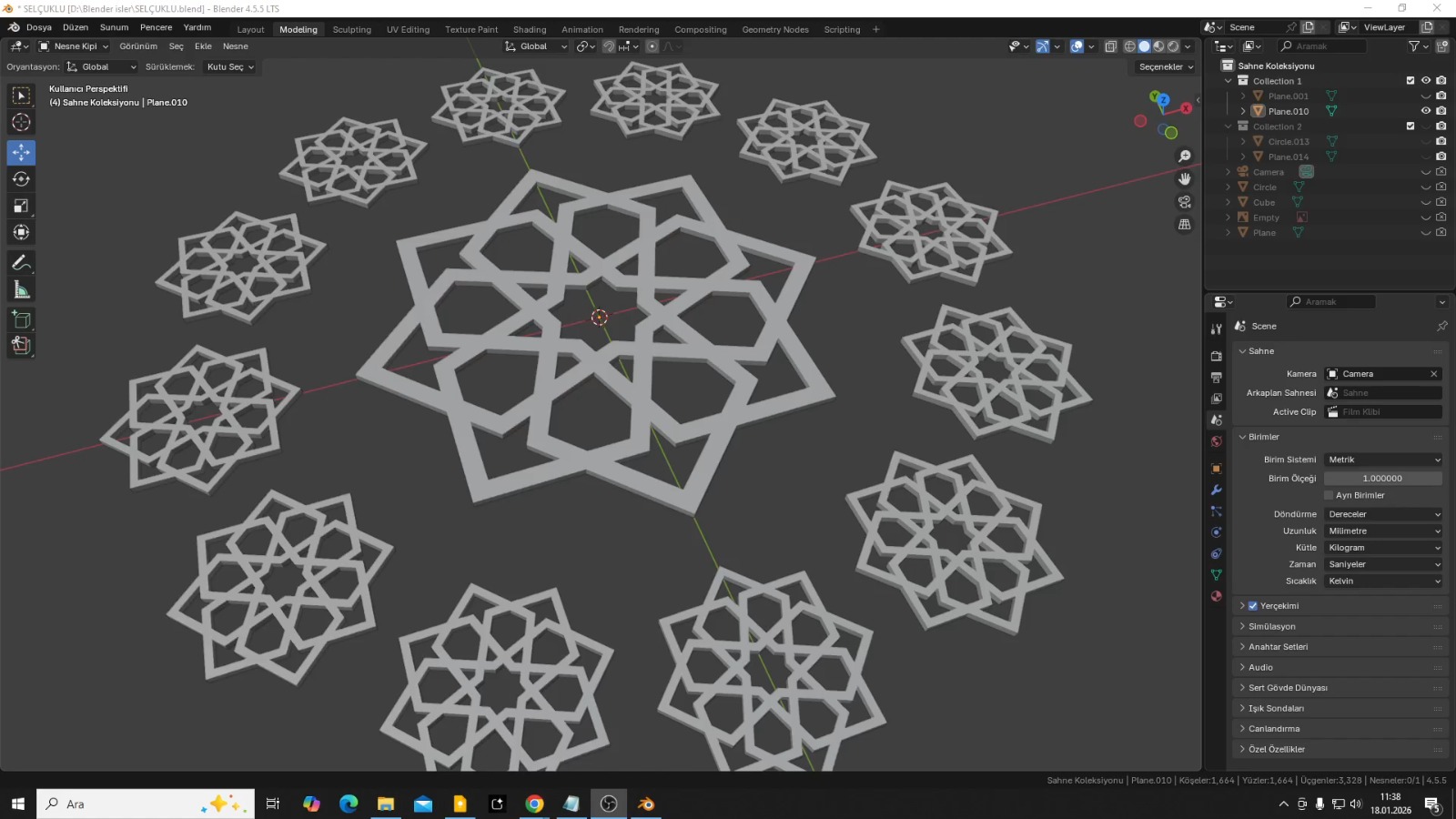The width and height of the screenshot is (1456, 819).
Task: Enable the Ayrı Birimler checkbox
Action: (x=1329, y=495)
